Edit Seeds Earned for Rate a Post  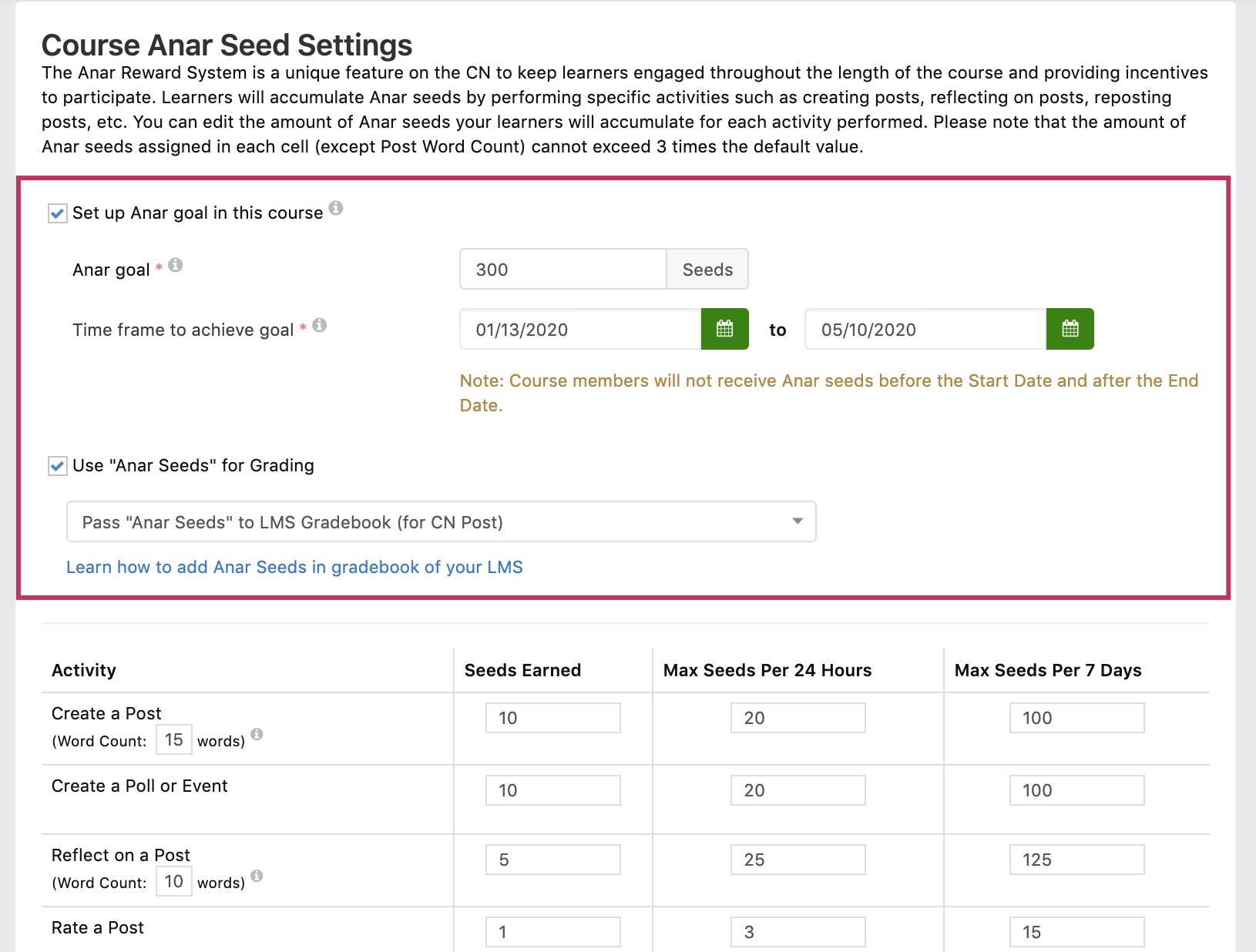coord(553,932)
